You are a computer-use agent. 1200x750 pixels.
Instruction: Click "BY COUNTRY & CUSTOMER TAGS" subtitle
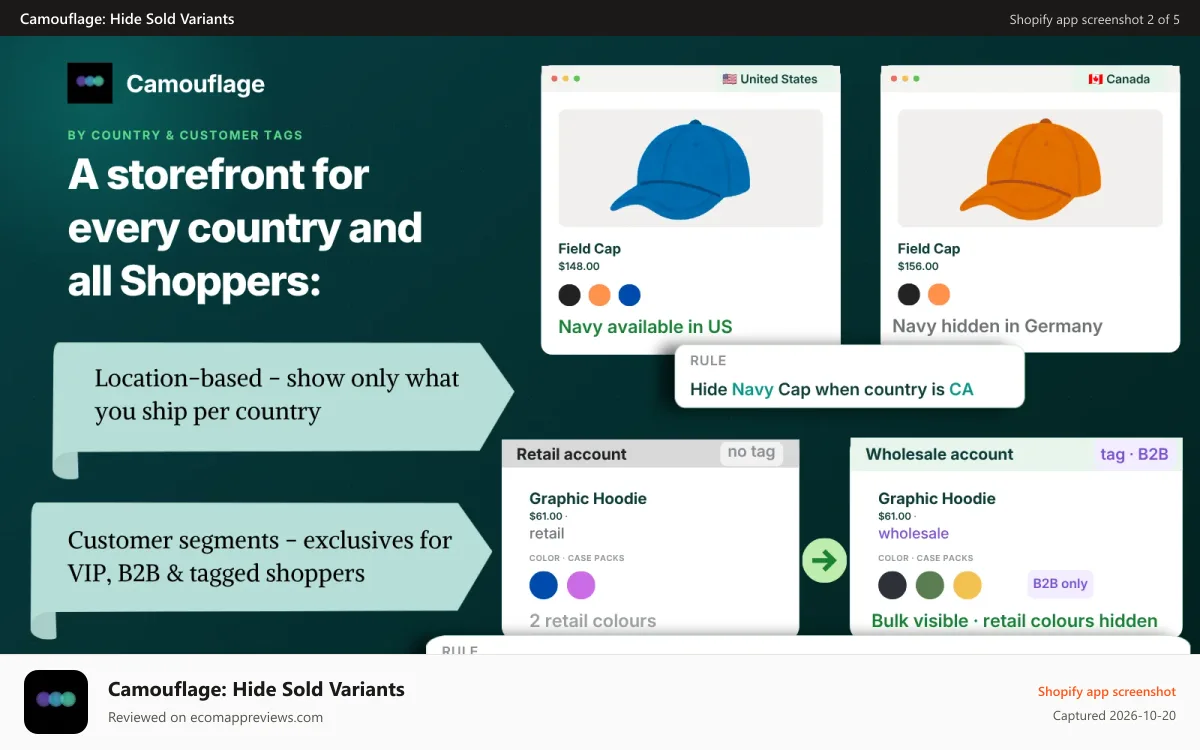(x=185, y=135)
